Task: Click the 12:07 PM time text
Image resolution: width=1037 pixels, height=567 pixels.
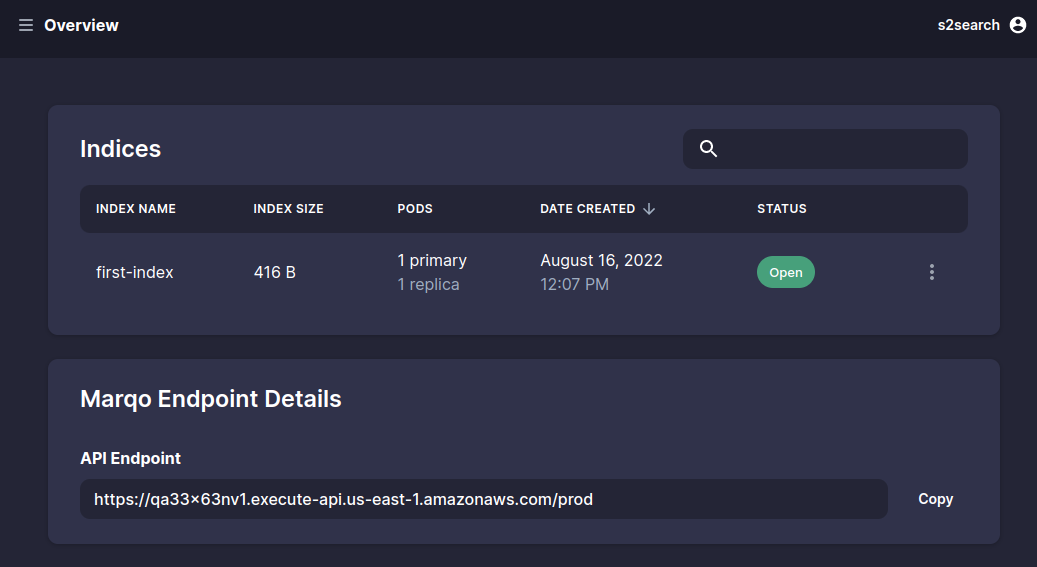Action: pos(574,284)
